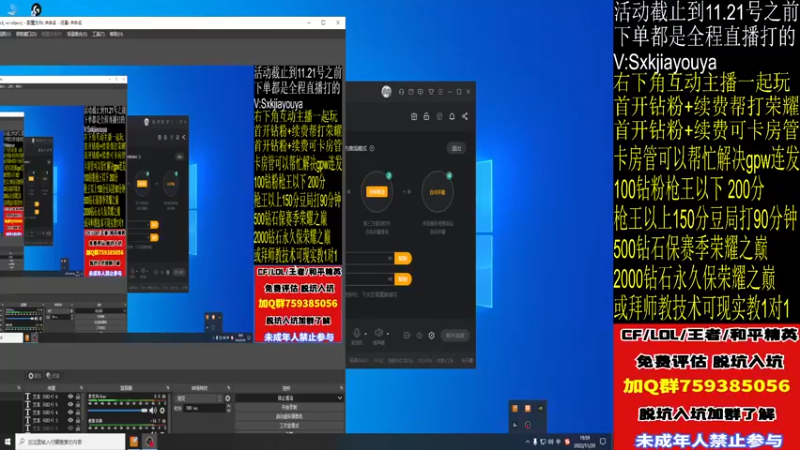This screenshot has width=800, height=450.
Task: Open 停靠窗口 menu in OBS
Action: coord(26,34)
